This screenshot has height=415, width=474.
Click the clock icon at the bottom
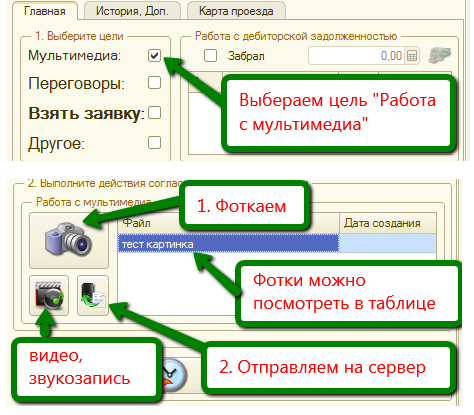[x=174, y=375]
